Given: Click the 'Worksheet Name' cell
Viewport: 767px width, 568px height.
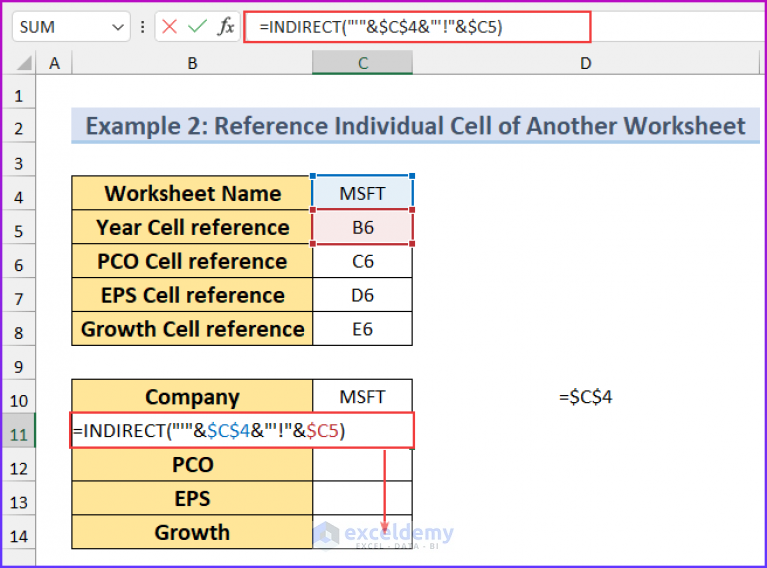Looking at the screenshot, I should click(192, 193).
